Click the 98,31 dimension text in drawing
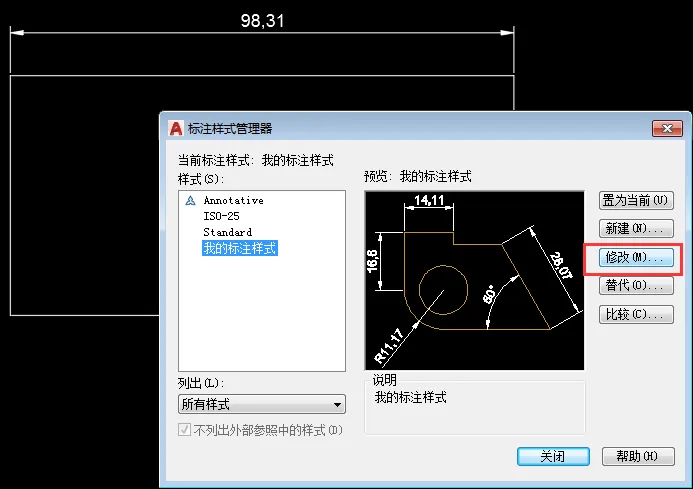Image resolution: width=693 pixels, height=489 pixels. (262, 21)
